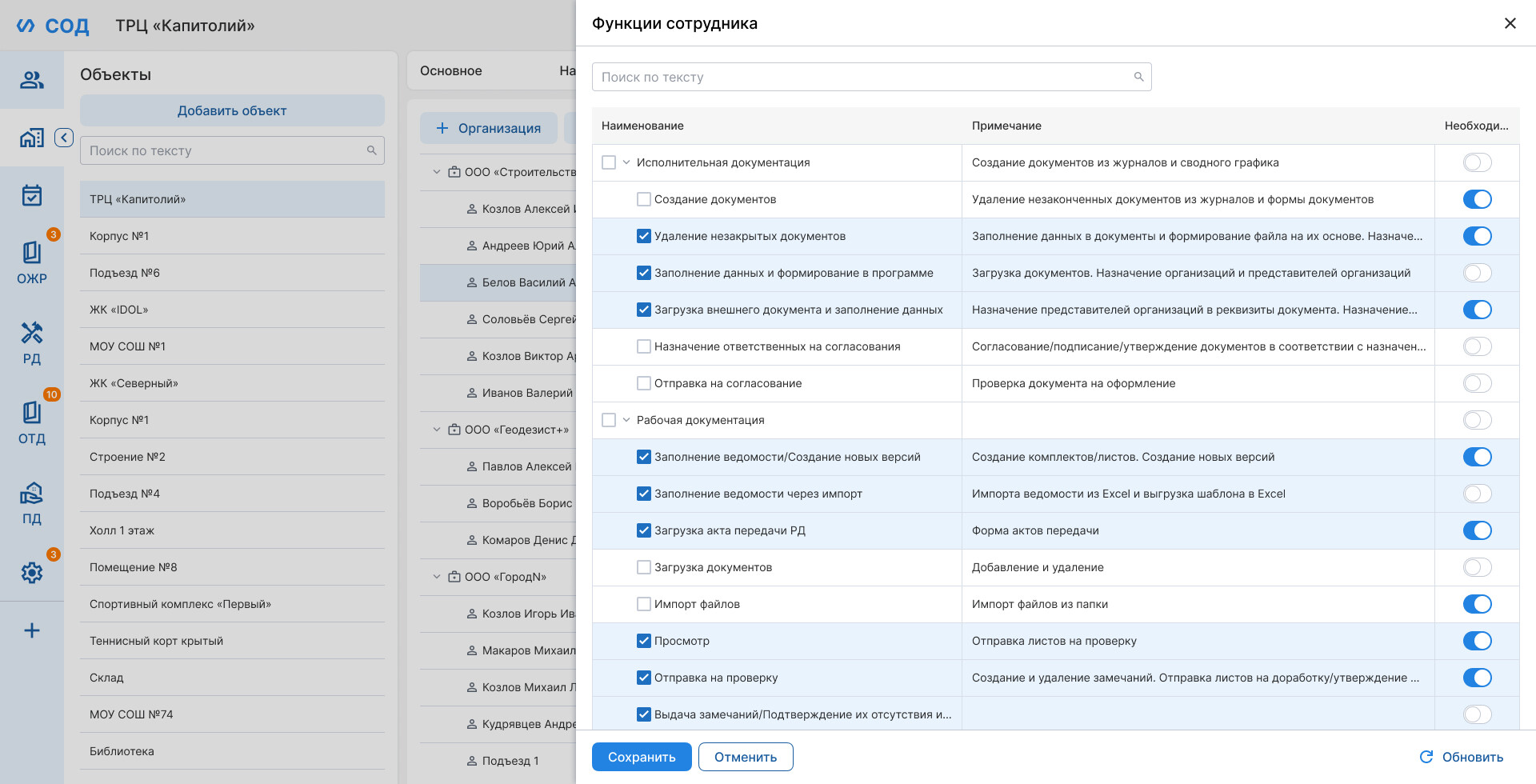Open the calendar schedule icon in the sidebar
This screenshot has height=784, width=1536.
pos(32,195)
